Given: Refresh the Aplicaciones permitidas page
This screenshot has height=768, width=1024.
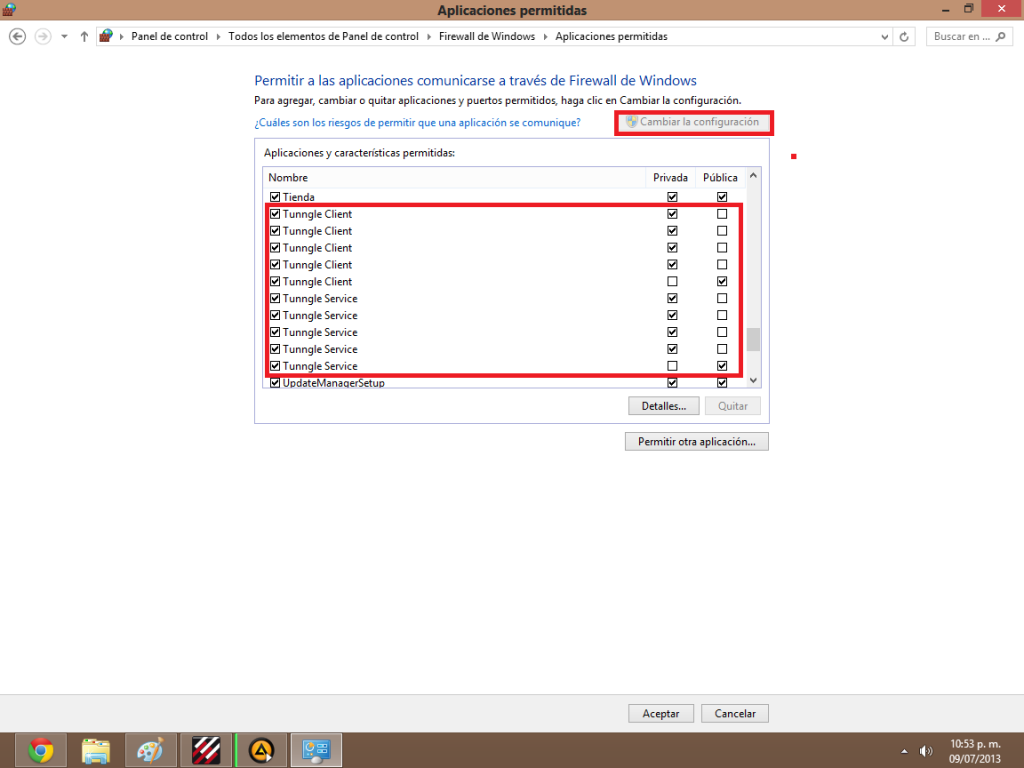Looking at the screenshot, I should point(904,37).
